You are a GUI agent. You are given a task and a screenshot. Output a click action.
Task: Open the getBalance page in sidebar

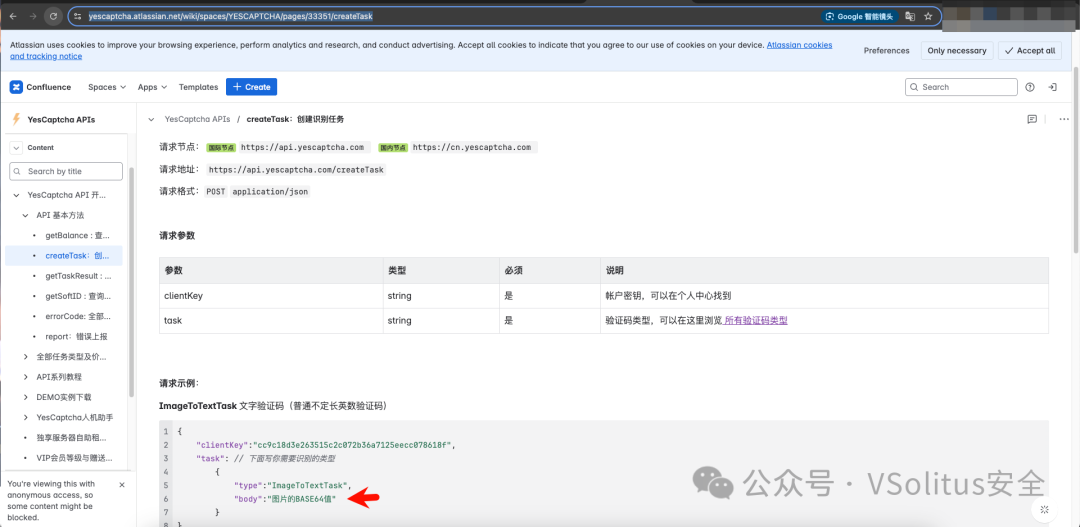[76, 236]
